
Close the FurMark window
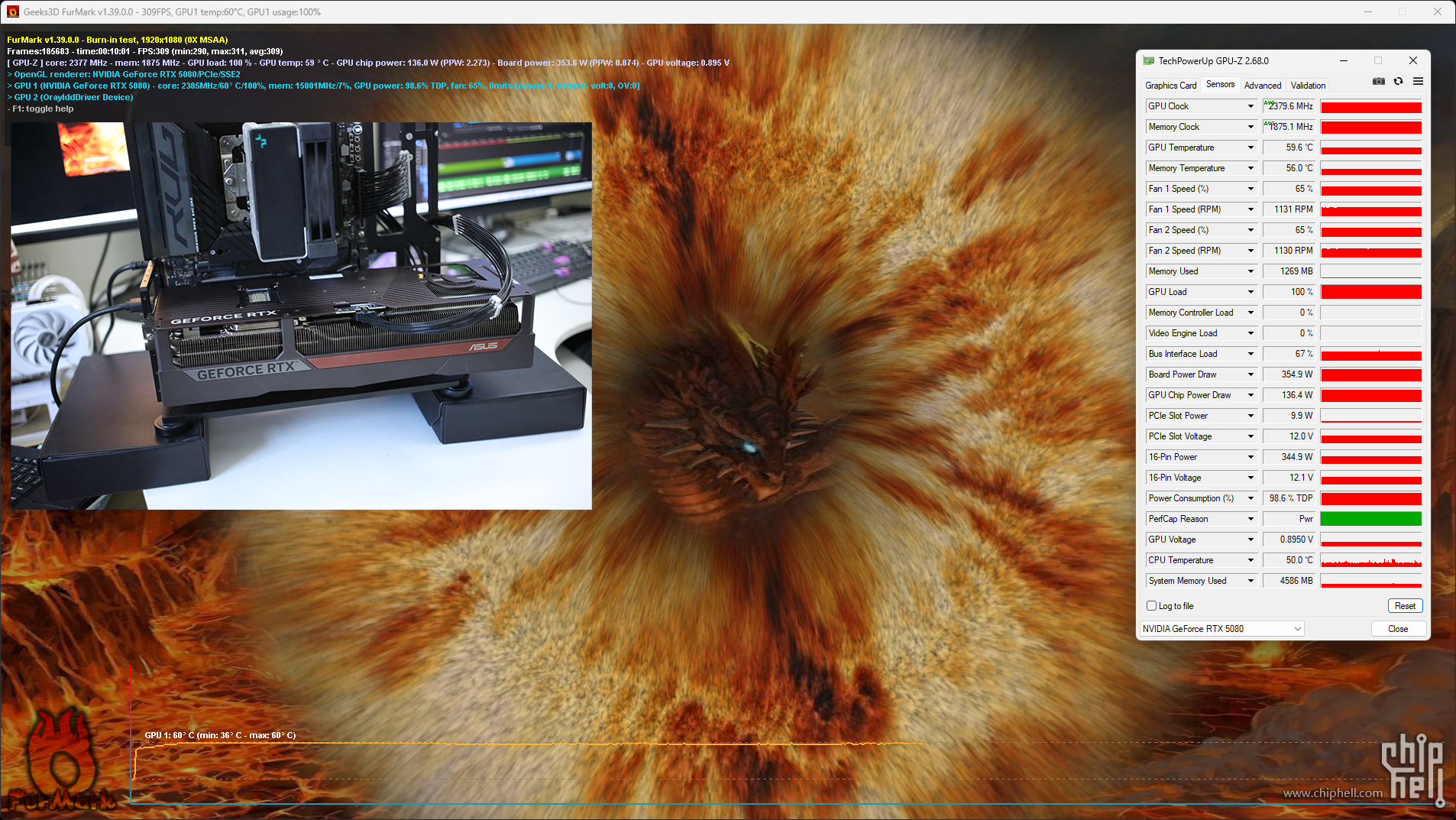pyautogui.click(x=1438, y=11)
